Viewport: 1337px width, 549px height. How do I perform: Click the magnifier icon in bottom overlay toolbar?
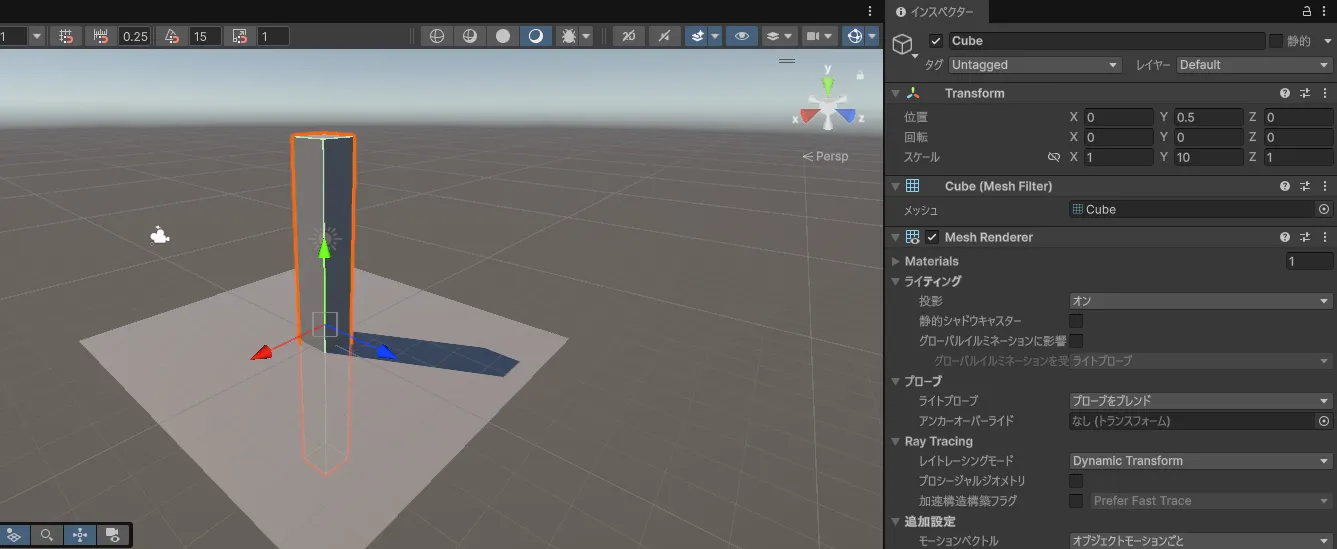click(x=46, y=535)
